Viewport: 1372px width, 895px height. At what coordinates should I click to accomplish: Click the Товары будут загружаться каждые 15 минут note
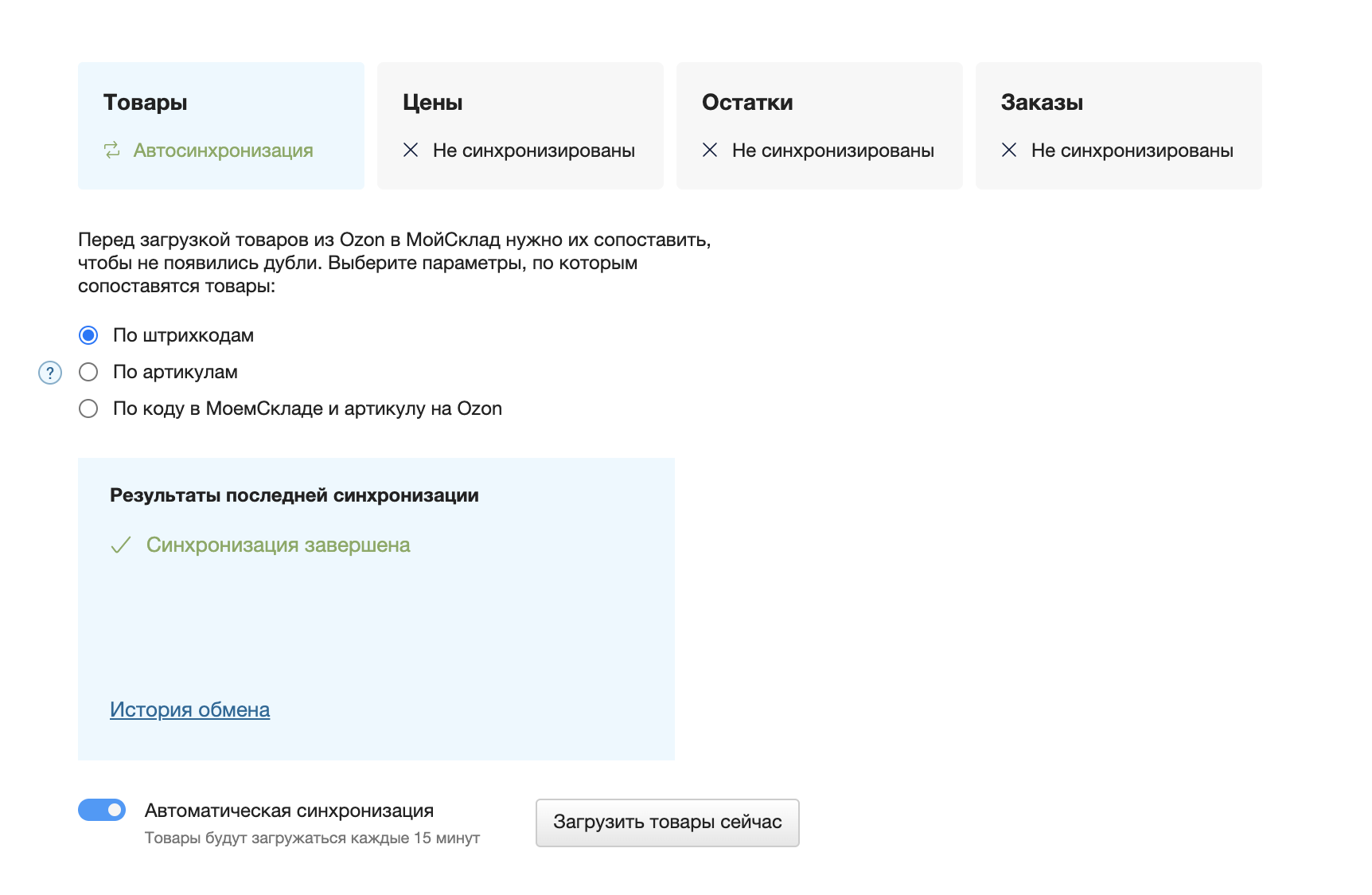312,838
